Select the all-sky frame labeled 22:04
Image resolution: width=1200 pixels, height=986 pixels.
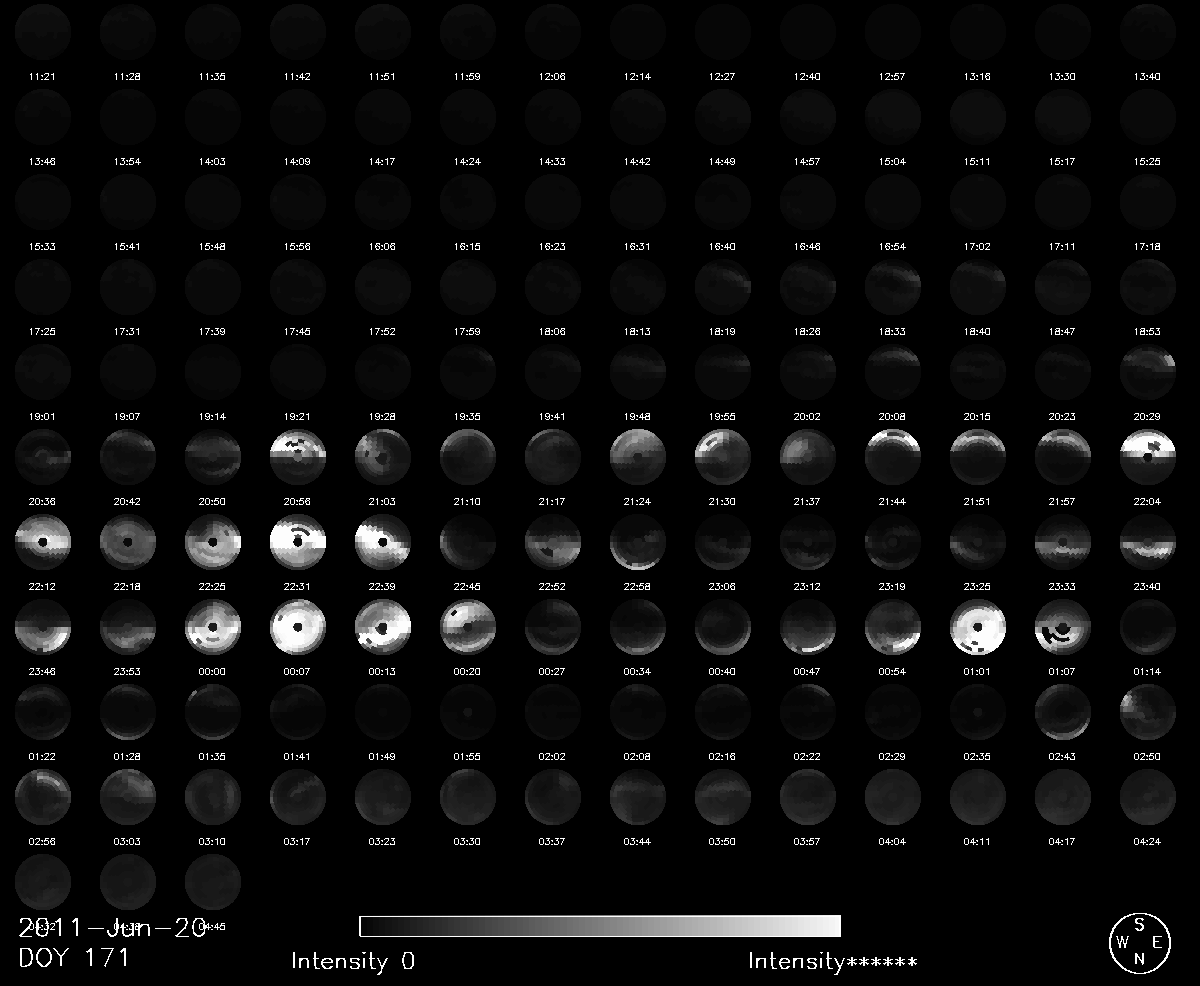click(1148, 456)
